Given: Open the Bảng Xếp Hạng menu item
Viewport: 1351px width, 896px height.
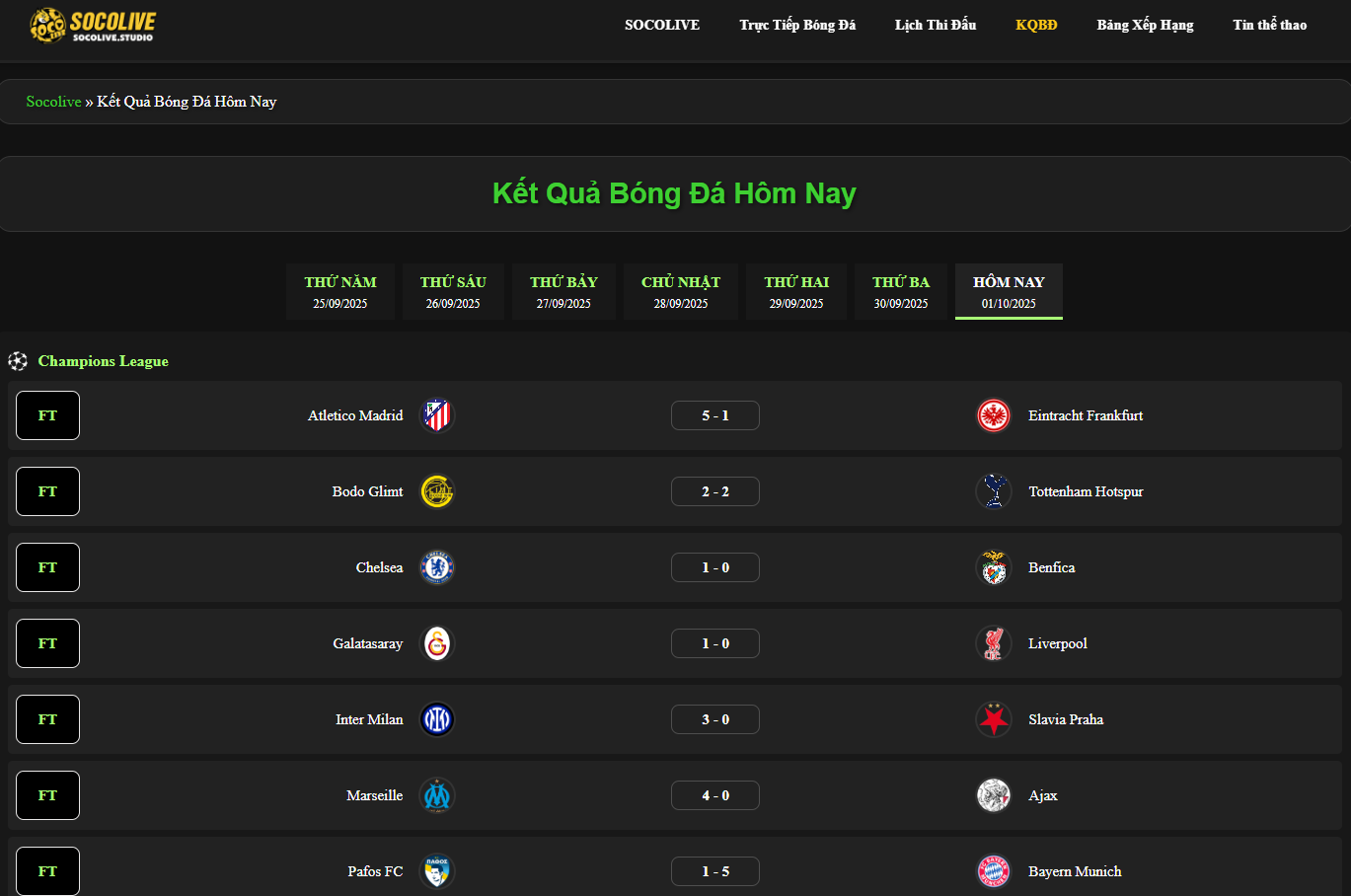Looking at the screenshot, I should click(x=1145, y=25).
